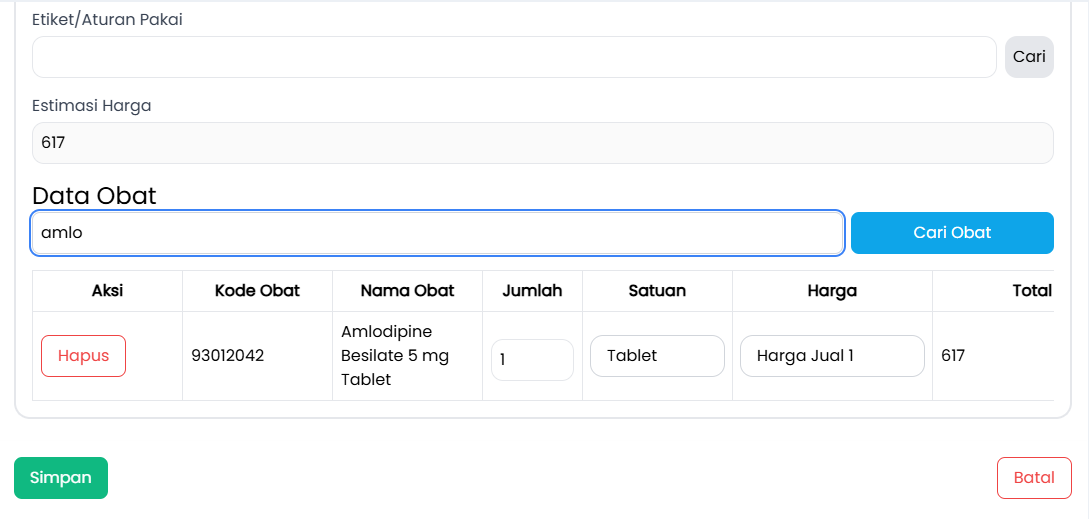Click the Jumlah column header
Screen dimensions: 1089x519
[x=532, y=291]
